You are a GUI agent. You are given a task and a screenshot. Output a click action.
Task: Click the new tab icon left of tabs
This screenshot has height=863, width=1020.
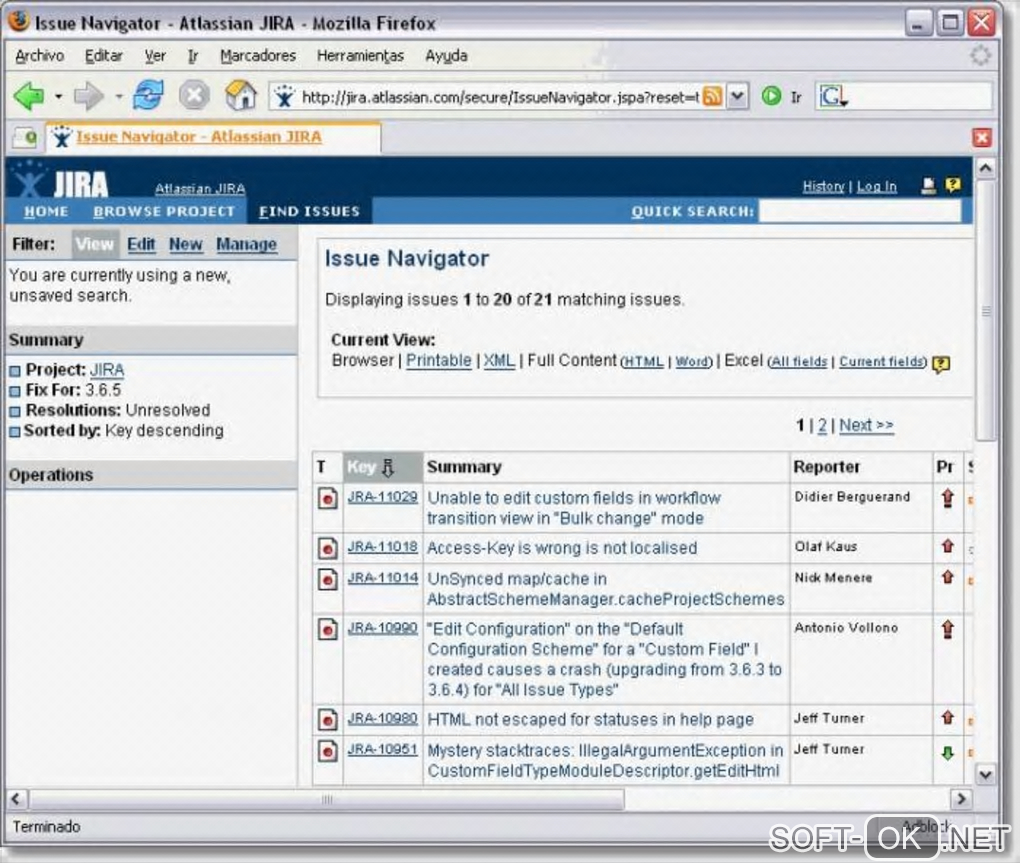coord(26,137)
